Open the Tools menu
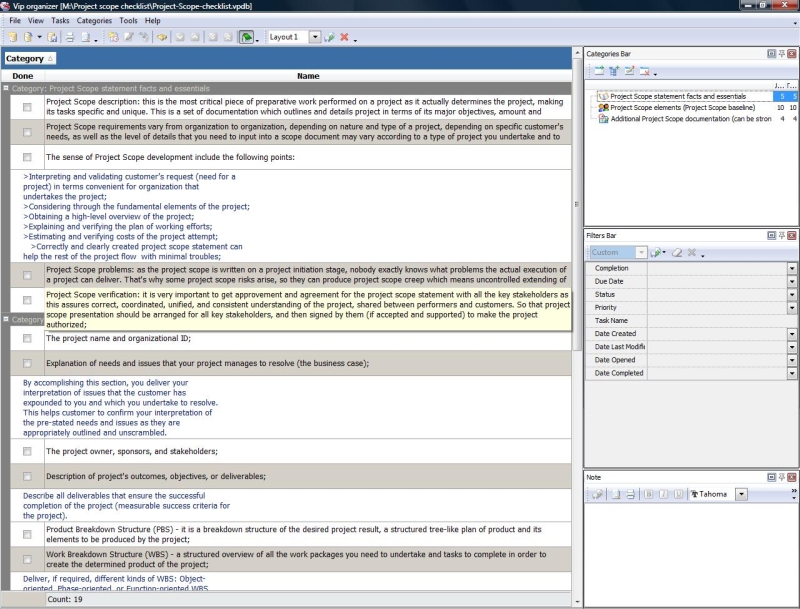The height and width of the screenshot is (609, 800). point(128,20)
